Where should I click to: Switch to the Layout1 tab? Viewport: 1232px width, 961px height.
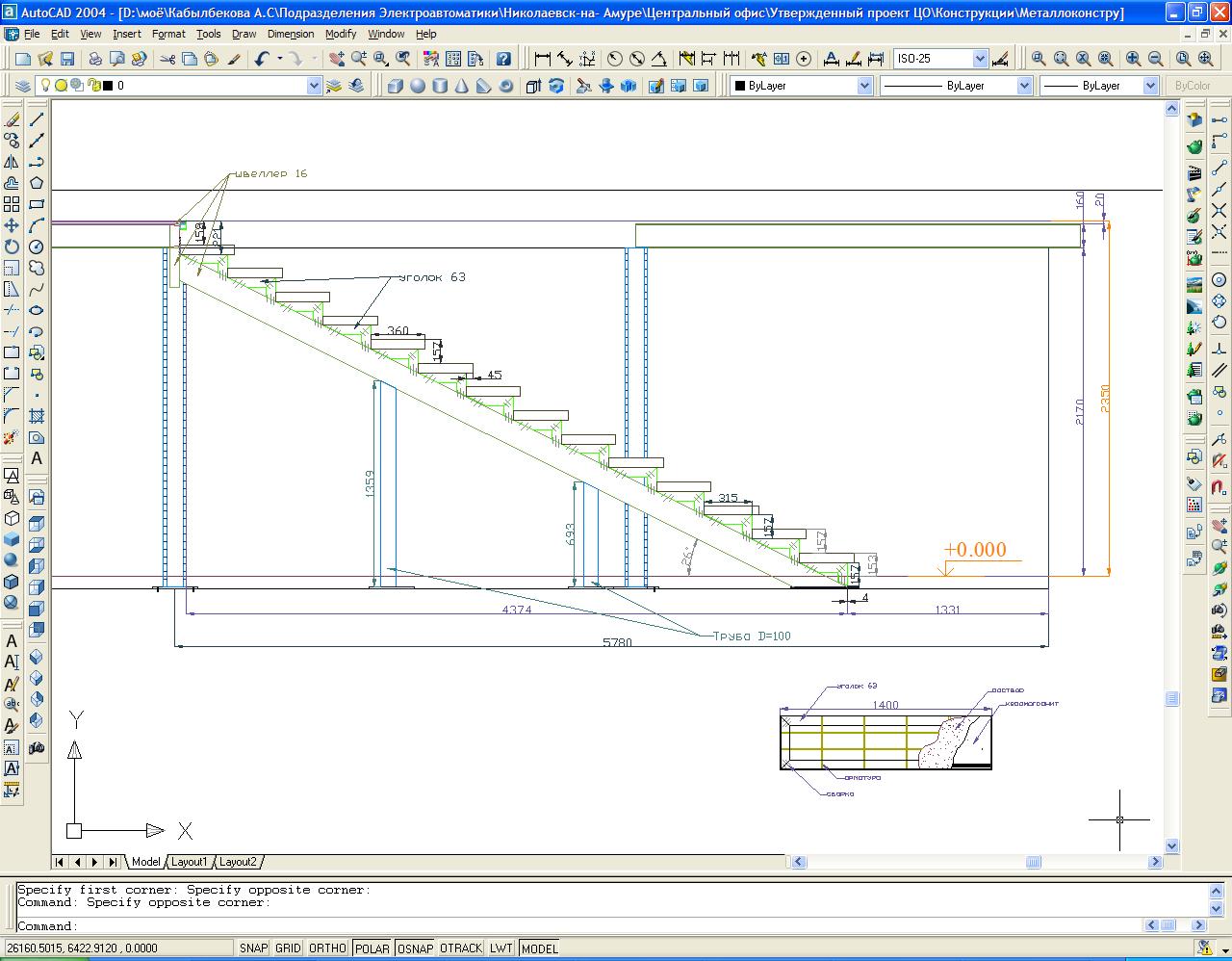pos(190,862)
